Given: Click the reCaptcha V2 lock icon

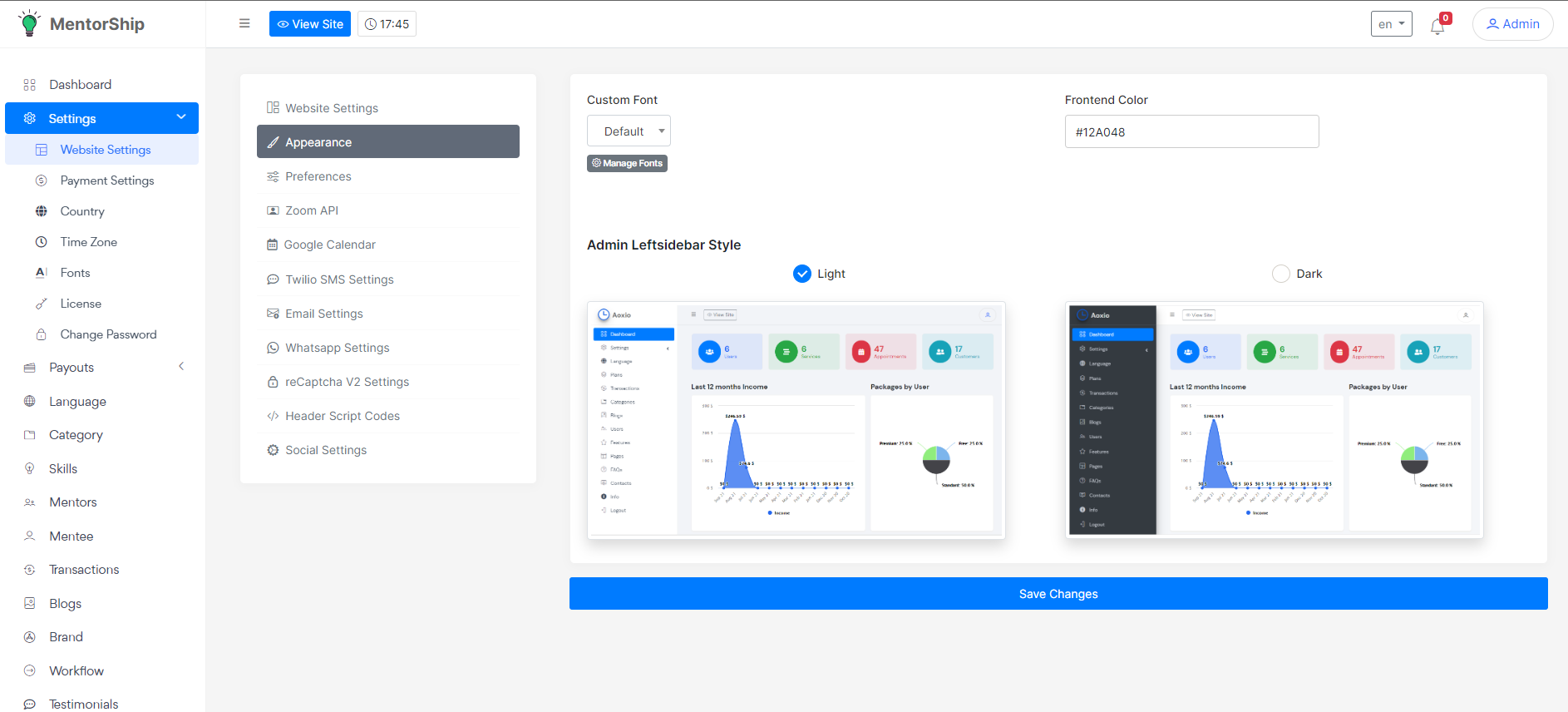Looking at the screenshot, I should point(273,382).
